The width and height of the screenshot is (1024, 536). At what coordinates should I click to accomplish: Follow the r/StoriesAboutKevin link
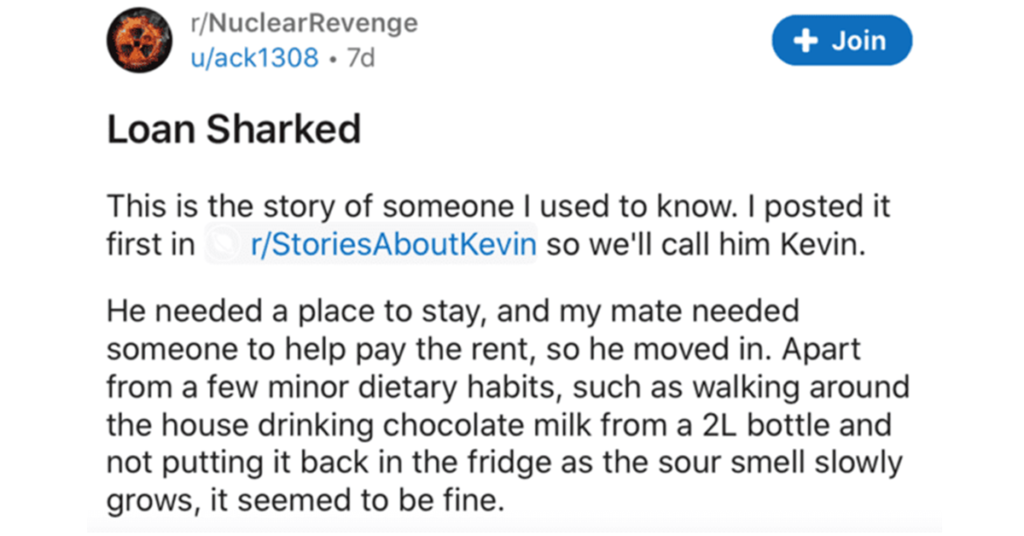(x=393, y=244)
